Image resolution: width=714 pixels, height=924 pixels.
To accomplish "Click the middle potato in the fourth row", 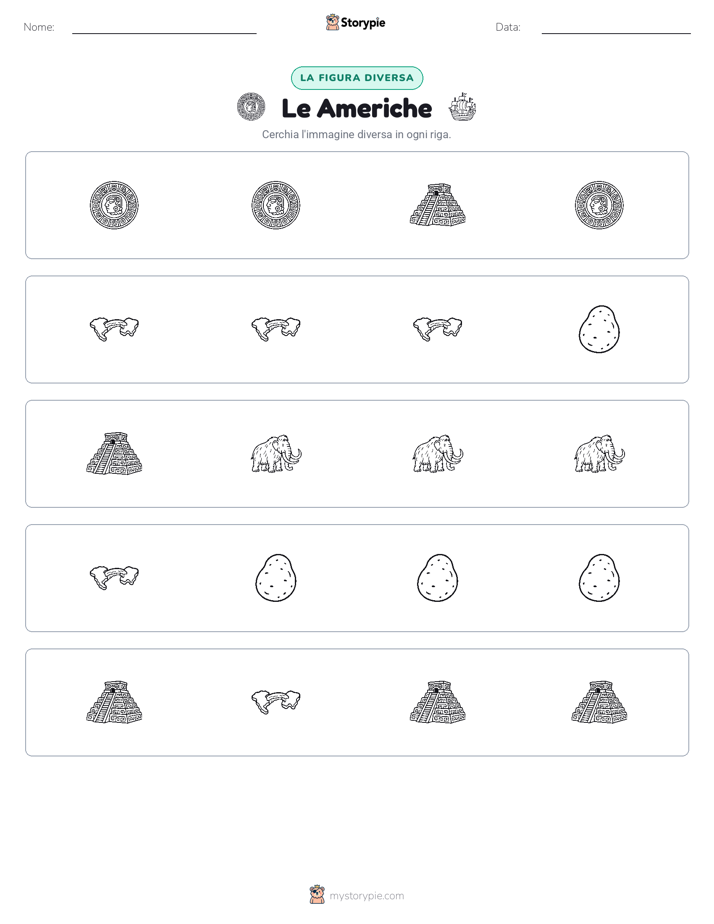I will [x=438, y=578].
